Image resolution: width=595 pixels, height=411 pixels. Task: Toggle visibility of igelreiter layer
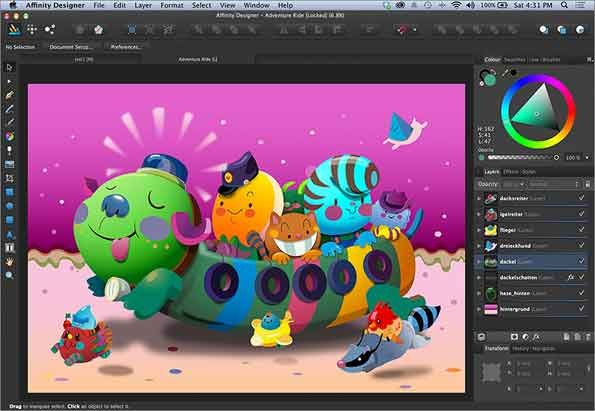click(581, 214)
